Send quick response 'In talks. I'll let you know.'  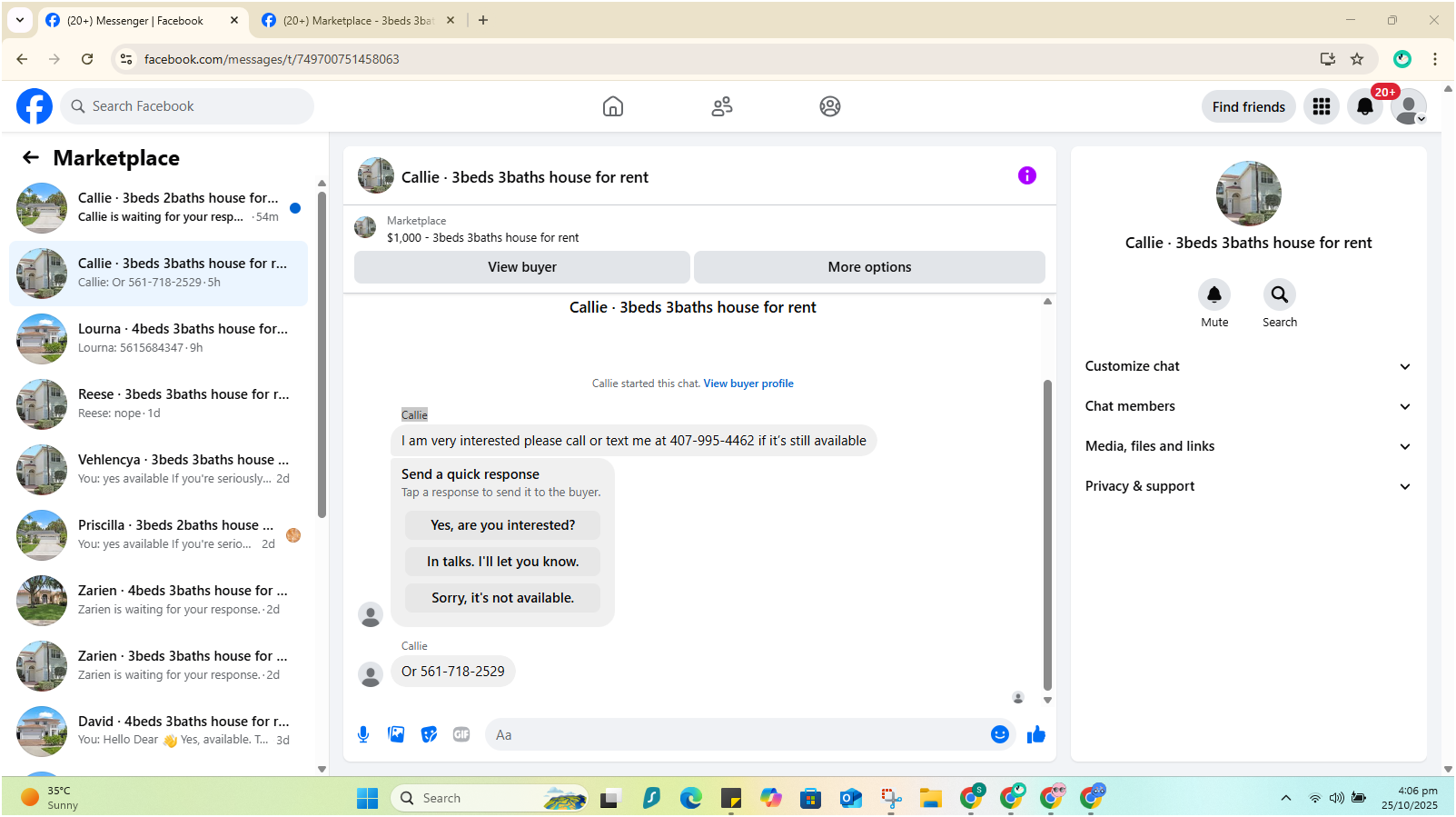pos(502,562)
